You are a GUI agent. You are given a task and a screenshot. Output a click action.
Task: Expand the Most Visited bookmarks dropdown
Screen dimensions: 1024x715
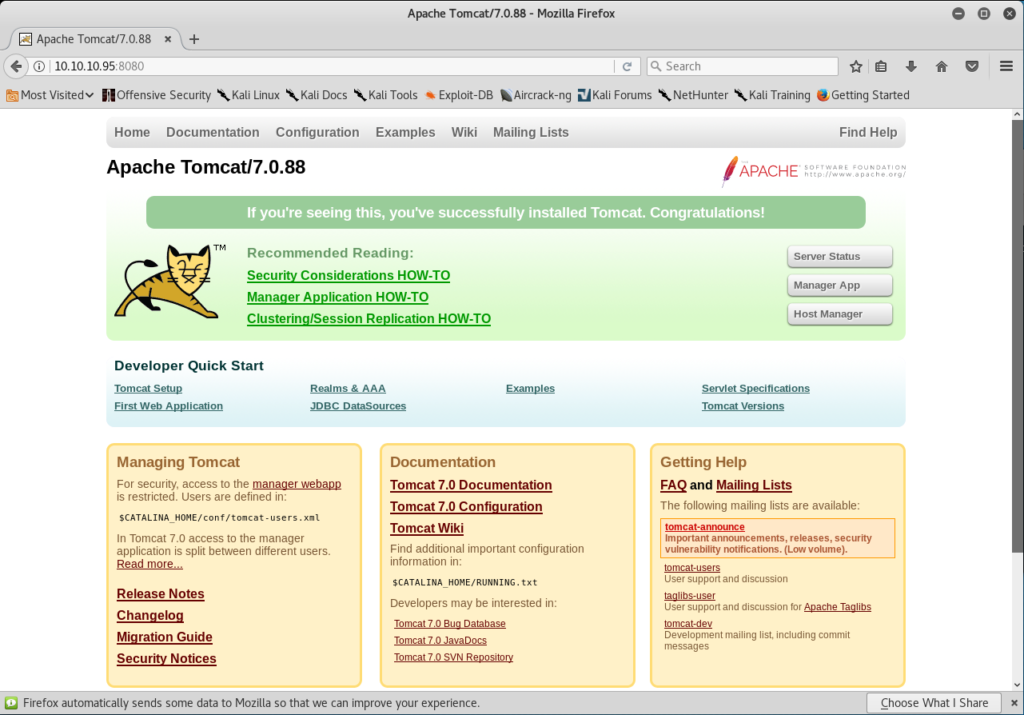50,95
